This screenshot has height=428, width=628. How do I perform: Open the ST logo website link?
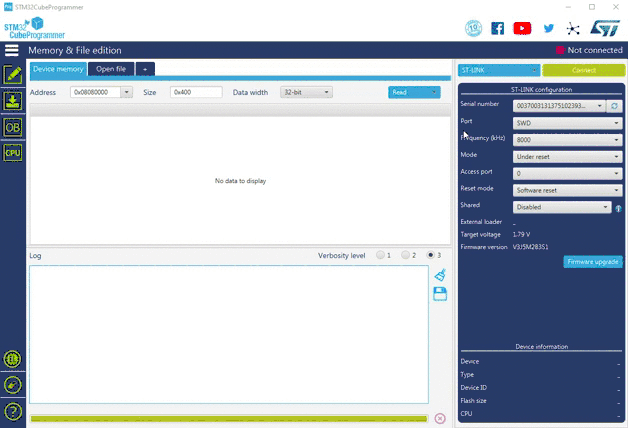pyautogui.click(x=605, y=28)
